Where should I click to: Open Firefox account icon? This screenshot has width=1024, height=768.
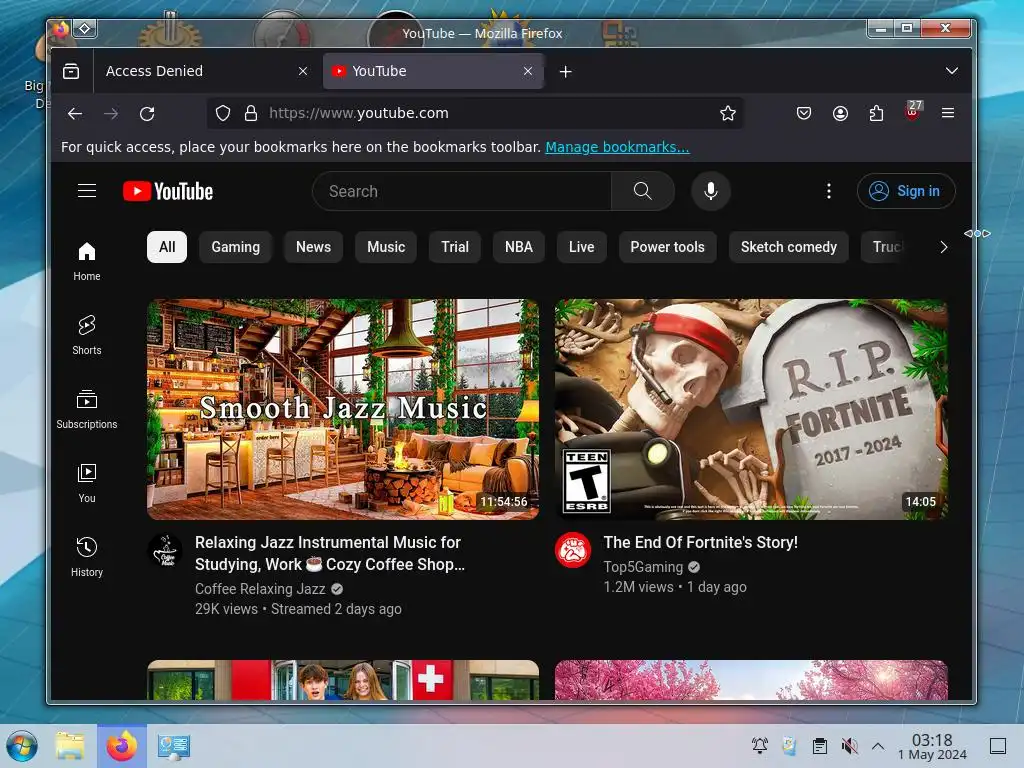[x=840, y=114]
